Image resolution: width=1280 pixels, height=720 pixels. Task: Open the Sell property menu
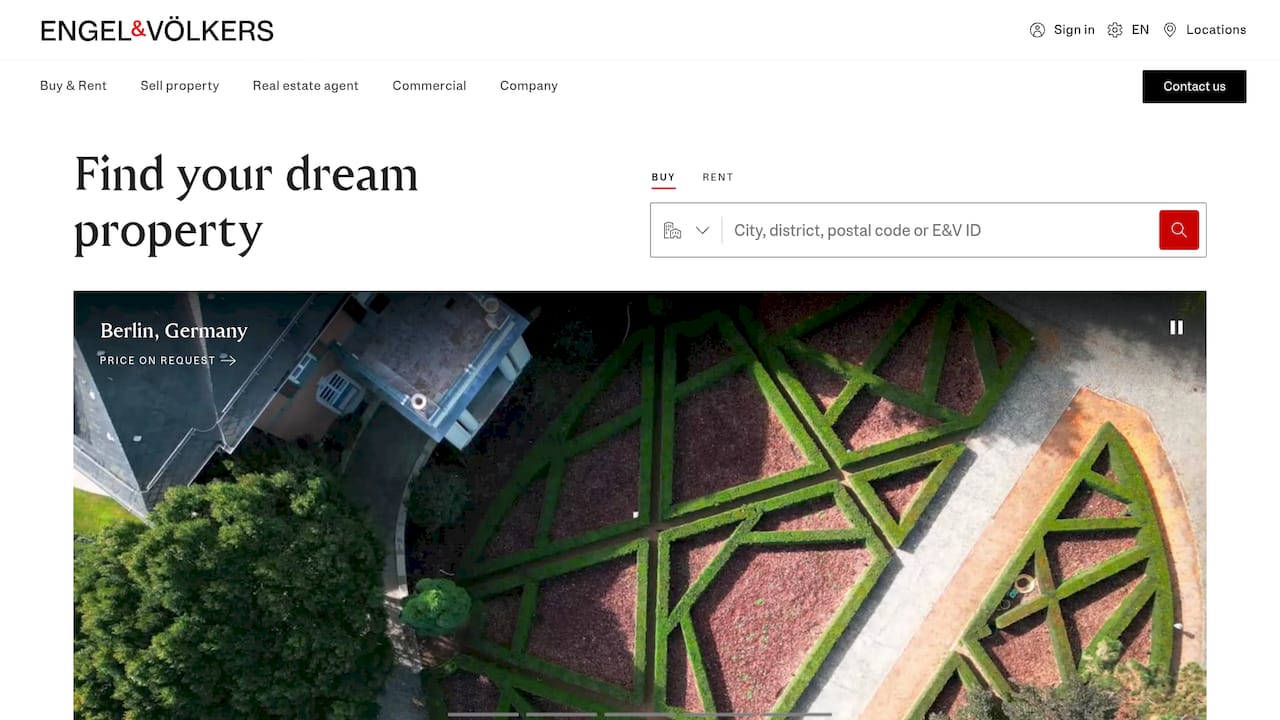point(180,86)
